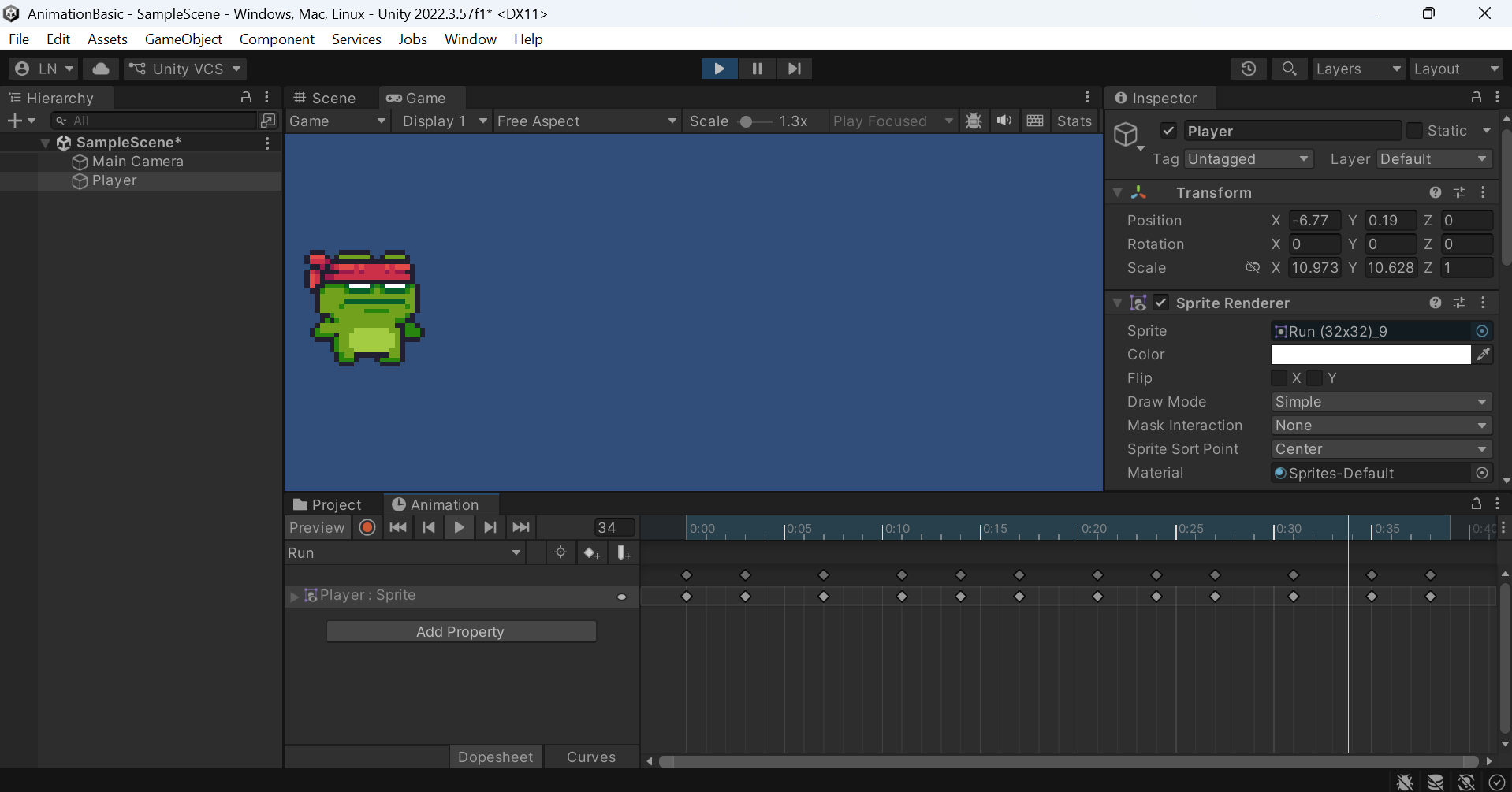Screen dimensions: 1512x792
Task: Open the Layers dropdown in toolbar
Action: (x=1357, y=69)
